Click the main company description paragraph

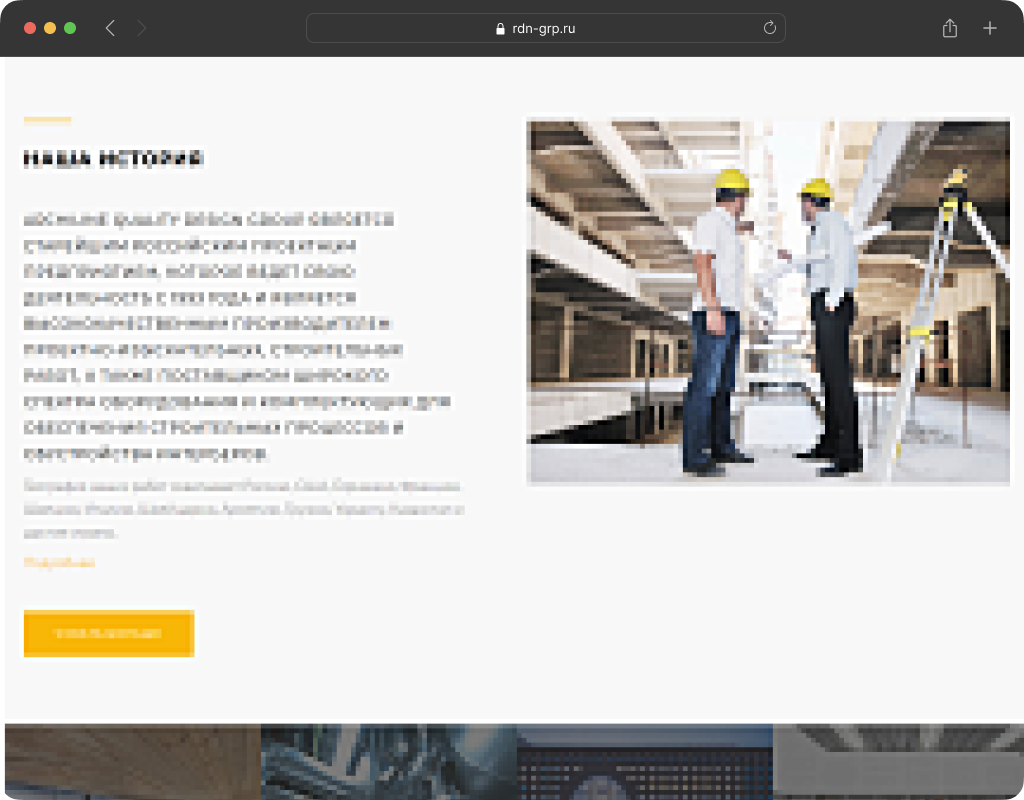236,336
